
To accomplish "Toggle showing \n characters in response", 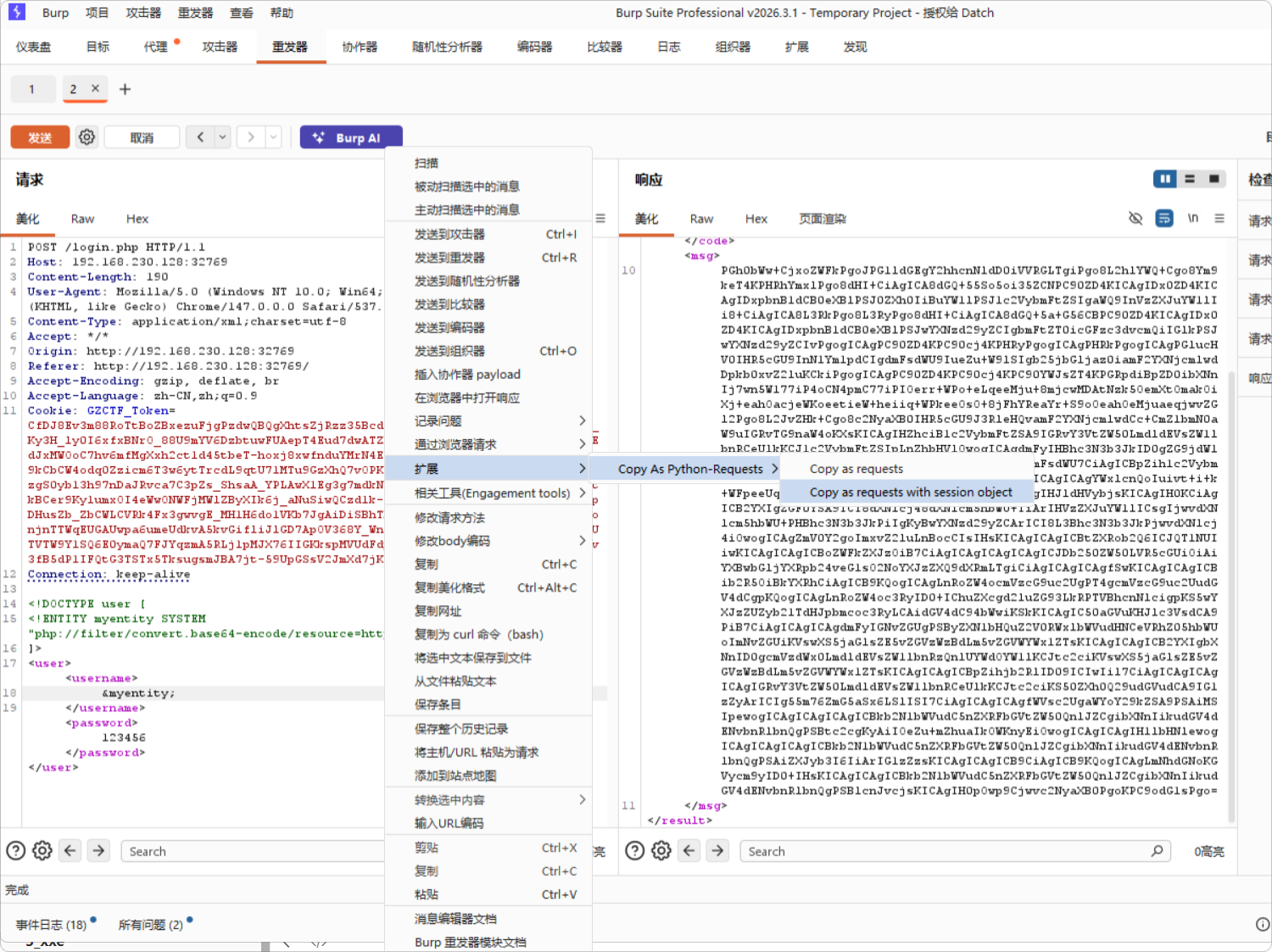I will click(1192, 218).
